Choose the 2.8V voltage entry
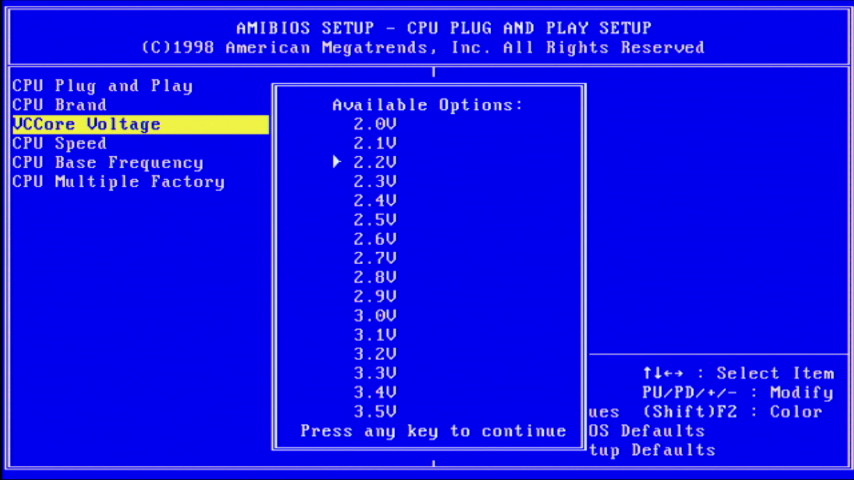 coord(375,277)
